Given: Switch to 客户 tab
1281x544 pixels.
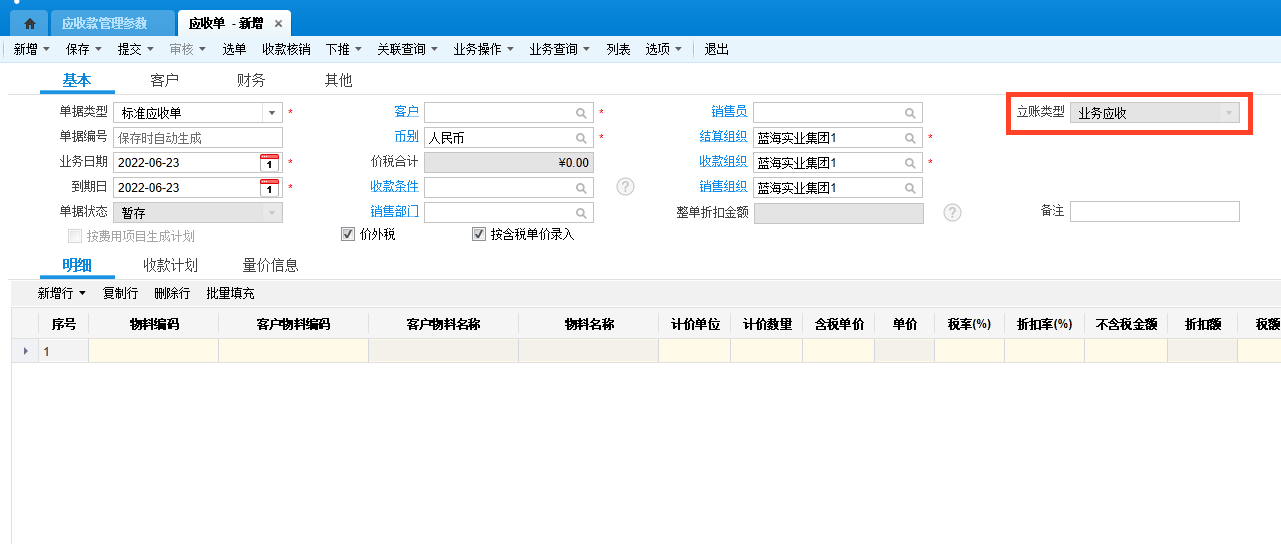Looking at the screenshot, I should [164, 80].
